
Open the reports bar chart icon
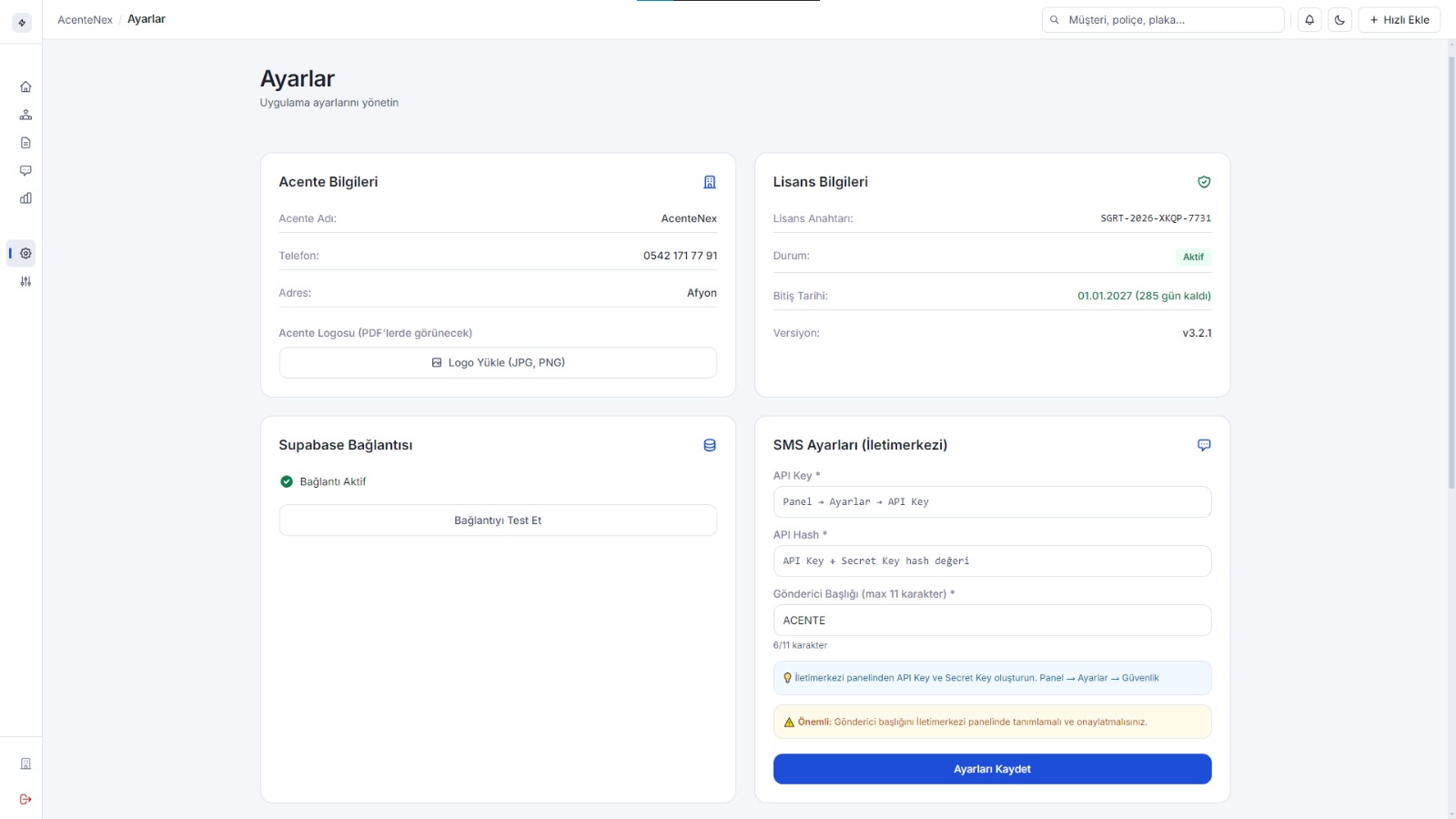tap(25, 198)
